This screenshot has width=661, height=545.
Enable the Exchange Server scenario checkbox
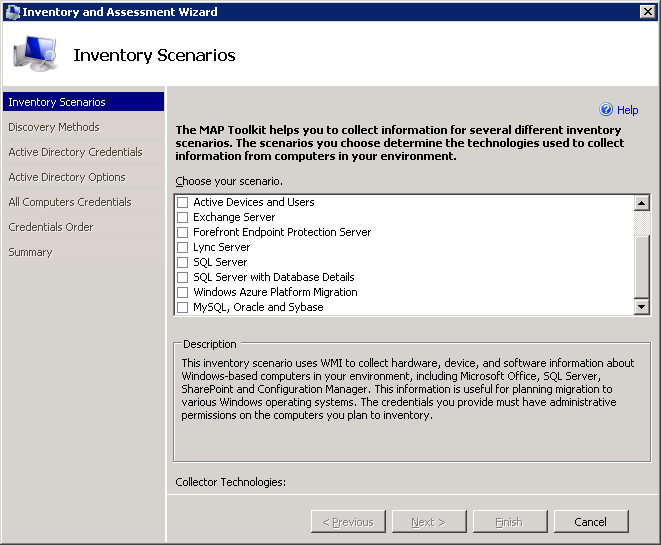pyautogui.click(x=182, y=217)
